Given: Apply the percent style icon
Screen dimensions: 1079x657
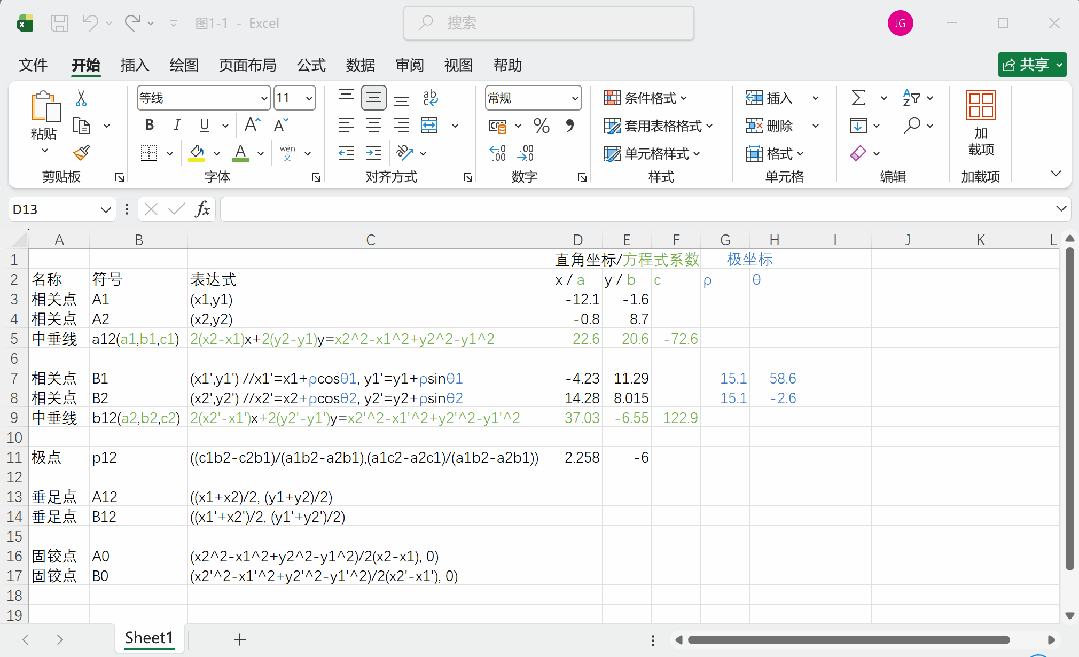Looking at the screenshot, I should click(x=542, y=126).
